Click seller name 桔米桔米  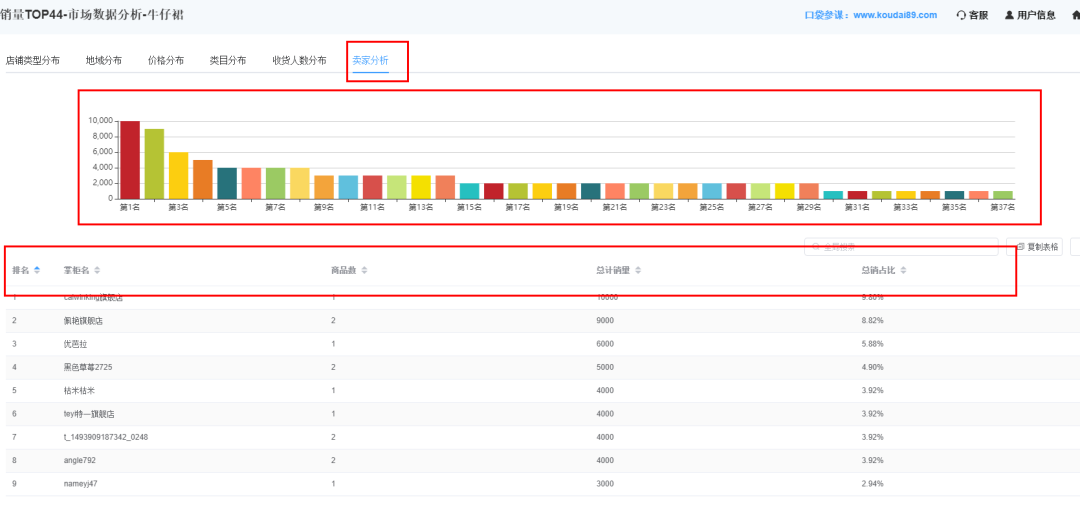tap(79, 390)
